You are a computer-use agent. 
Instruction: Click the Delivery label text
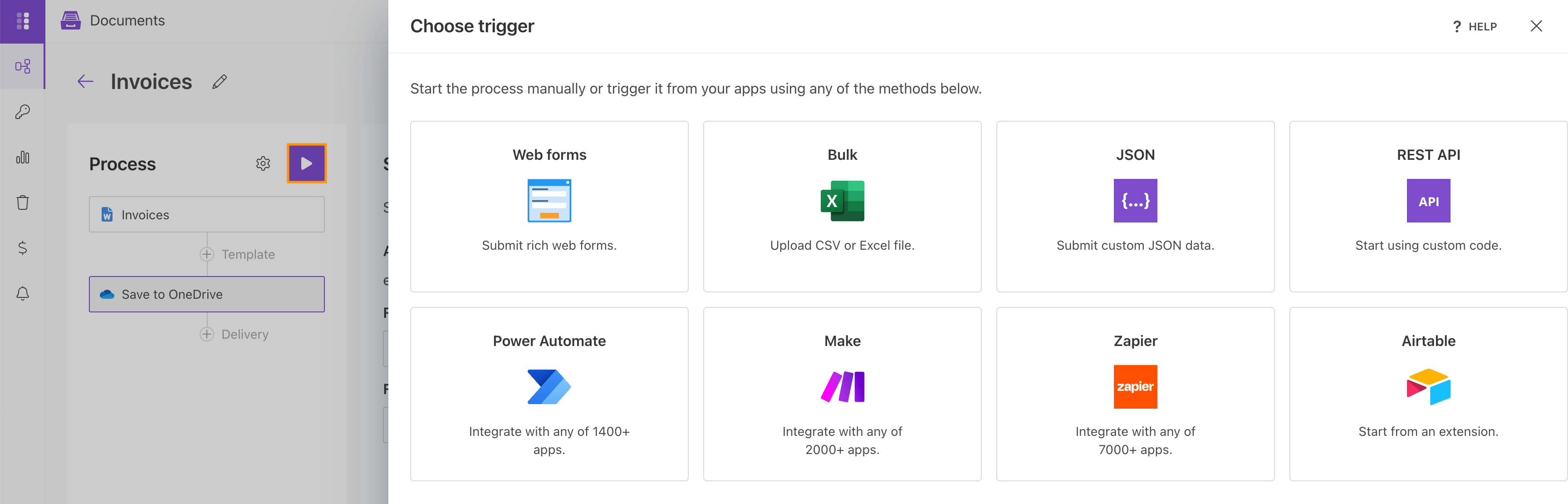click(x=245, y=334)
